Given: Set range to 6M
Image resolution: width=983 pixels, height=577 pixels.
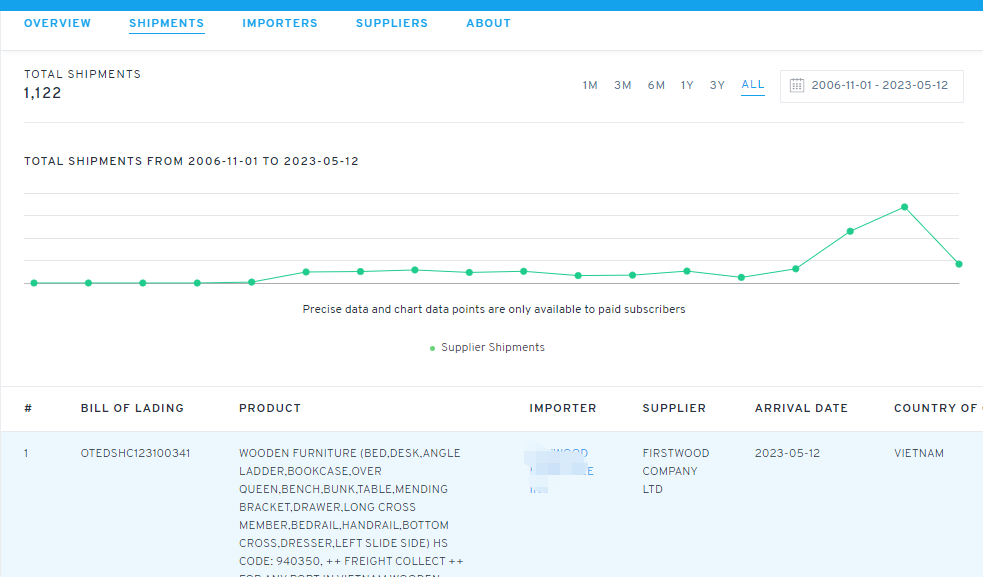Looking at the screenshot, I should (x=656, y=85).
